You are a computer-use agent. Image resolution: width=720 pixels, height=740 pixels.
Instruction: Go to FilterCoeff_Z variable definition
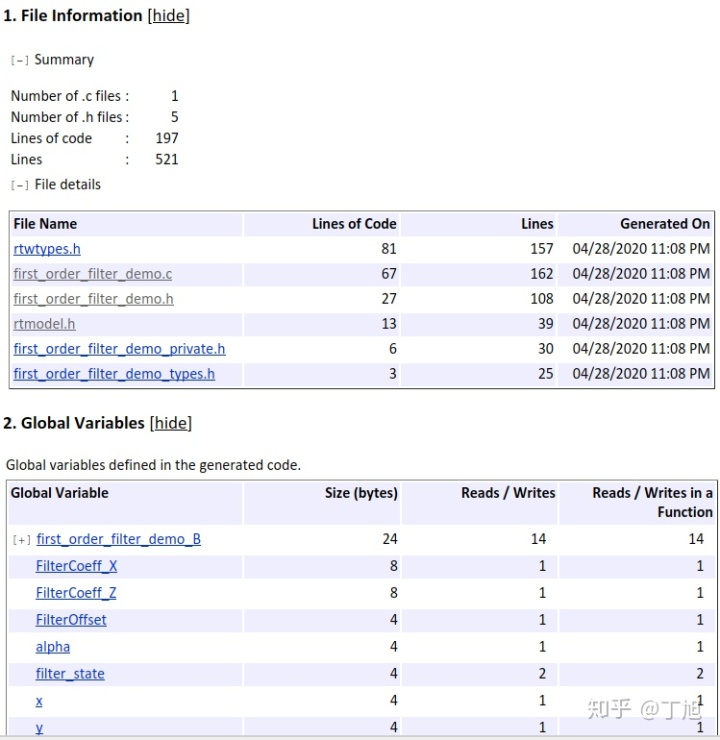pos(76,593)
